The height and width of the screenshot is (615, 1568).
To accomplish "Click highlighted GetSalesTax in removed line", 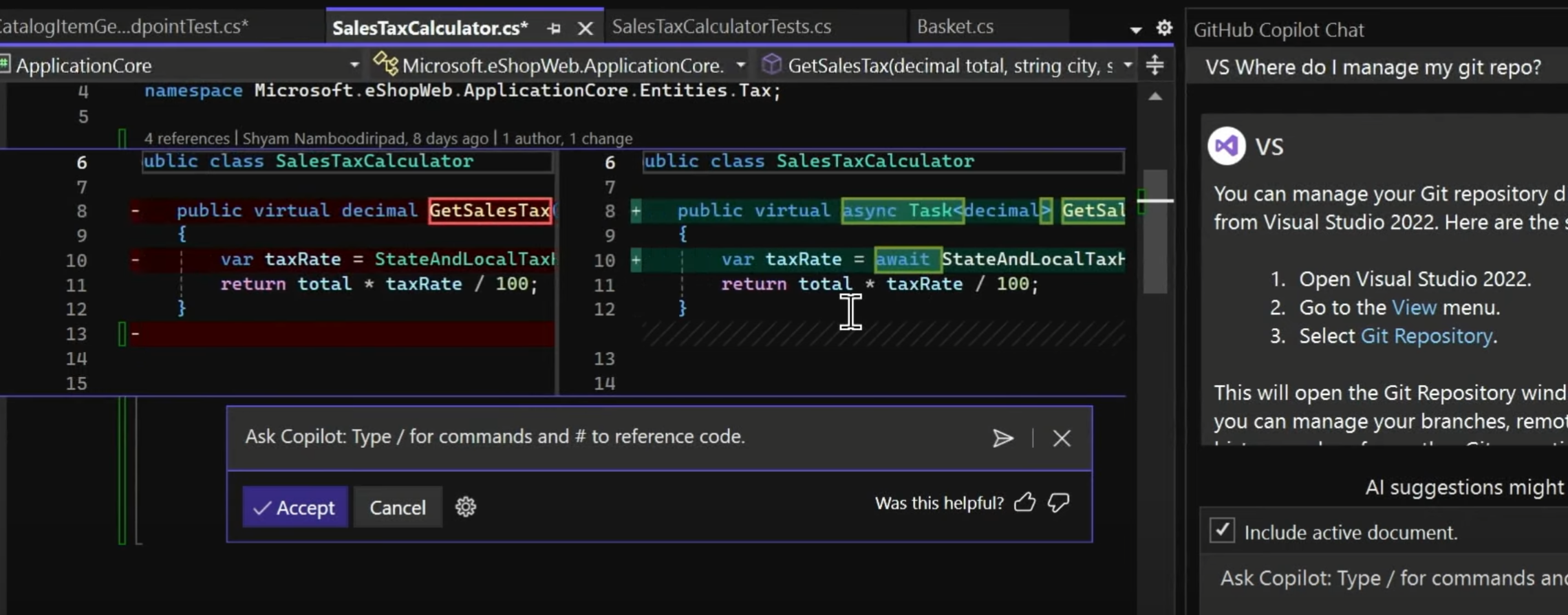I will click(x=490, y=211).
